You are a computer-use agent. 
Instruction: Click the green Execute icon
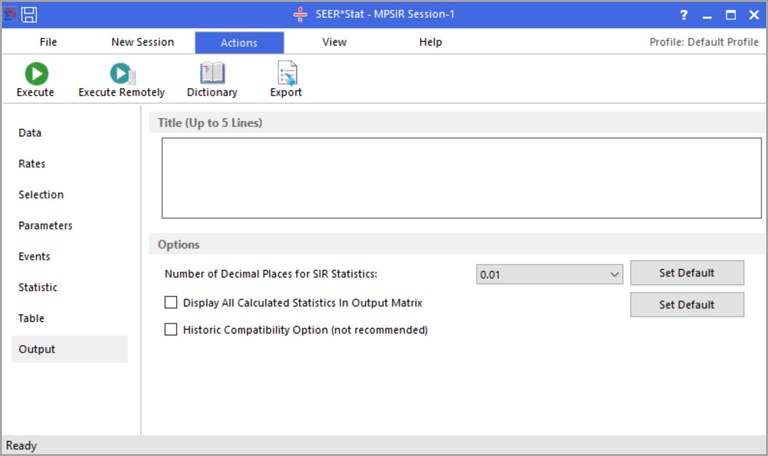click(36, 74)
